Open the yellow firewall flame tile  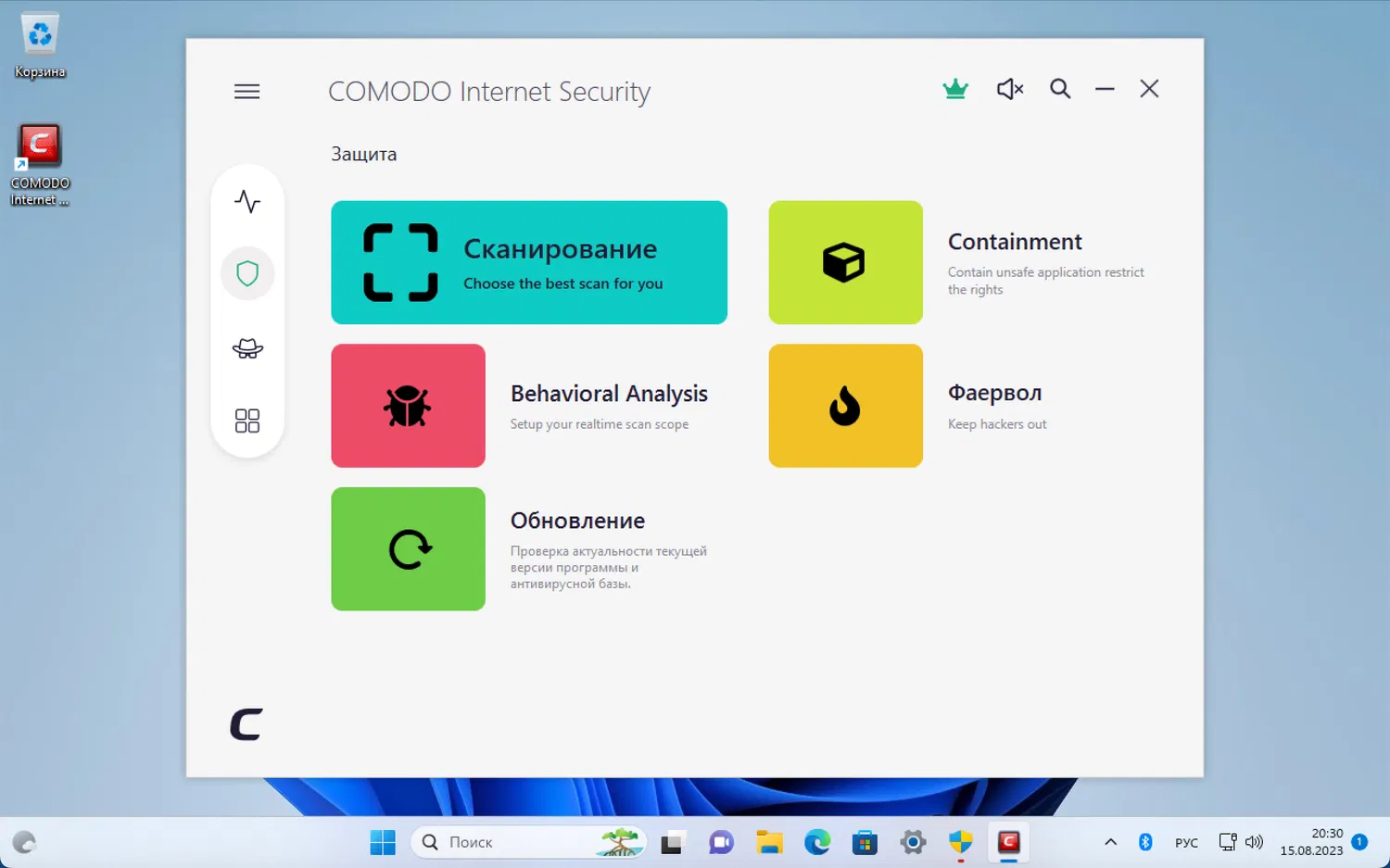[846, 406]
